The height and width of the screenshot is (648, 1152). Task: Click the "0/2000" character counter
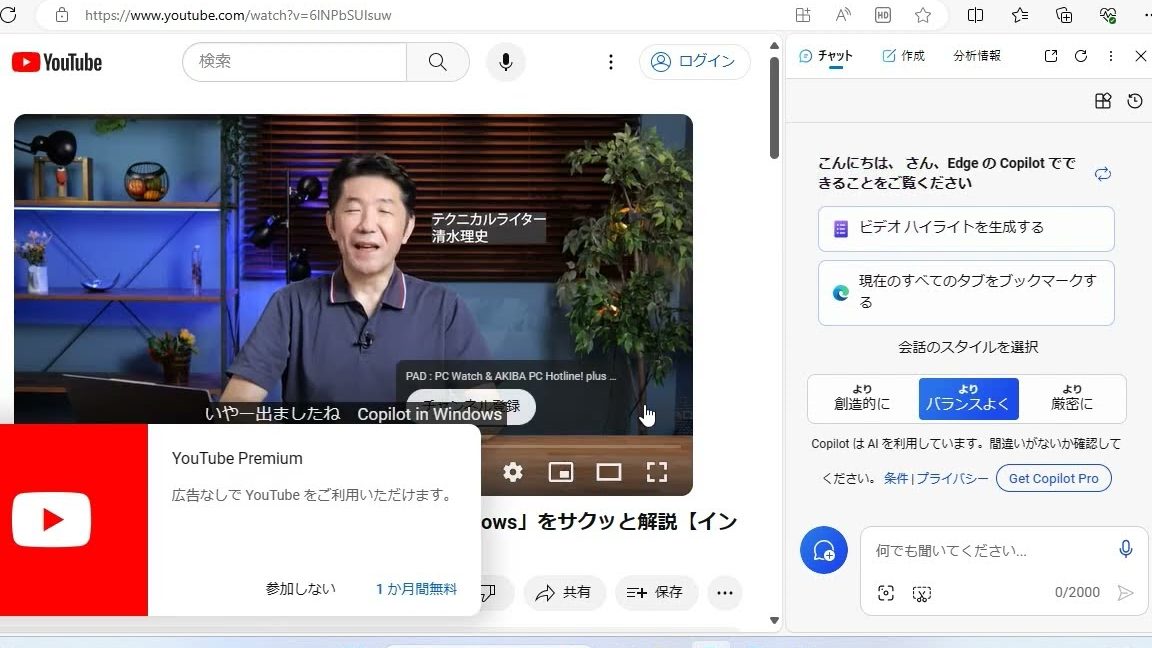click(1077, 592)
